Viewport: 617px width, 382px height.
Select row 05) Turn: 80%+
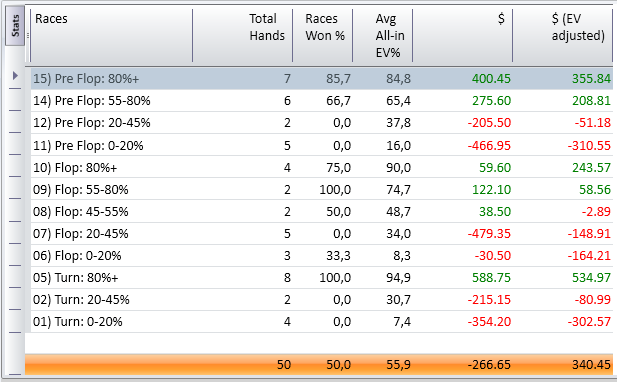click(321, 278)
